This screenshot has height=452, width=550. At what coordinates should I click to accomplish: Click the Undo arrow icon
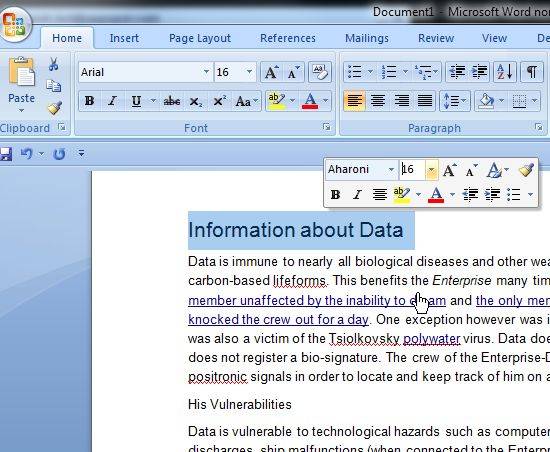tap(27, 154)
